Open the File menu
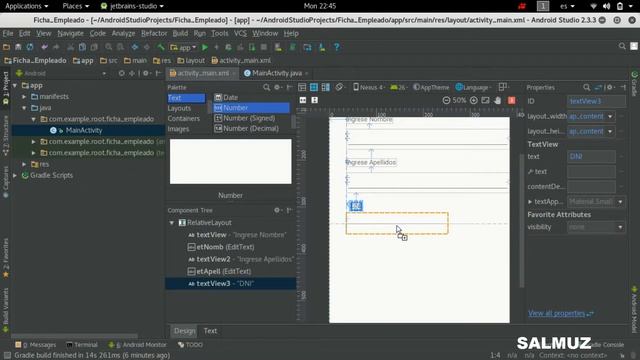The image size is (640, 360). point(8,33)
